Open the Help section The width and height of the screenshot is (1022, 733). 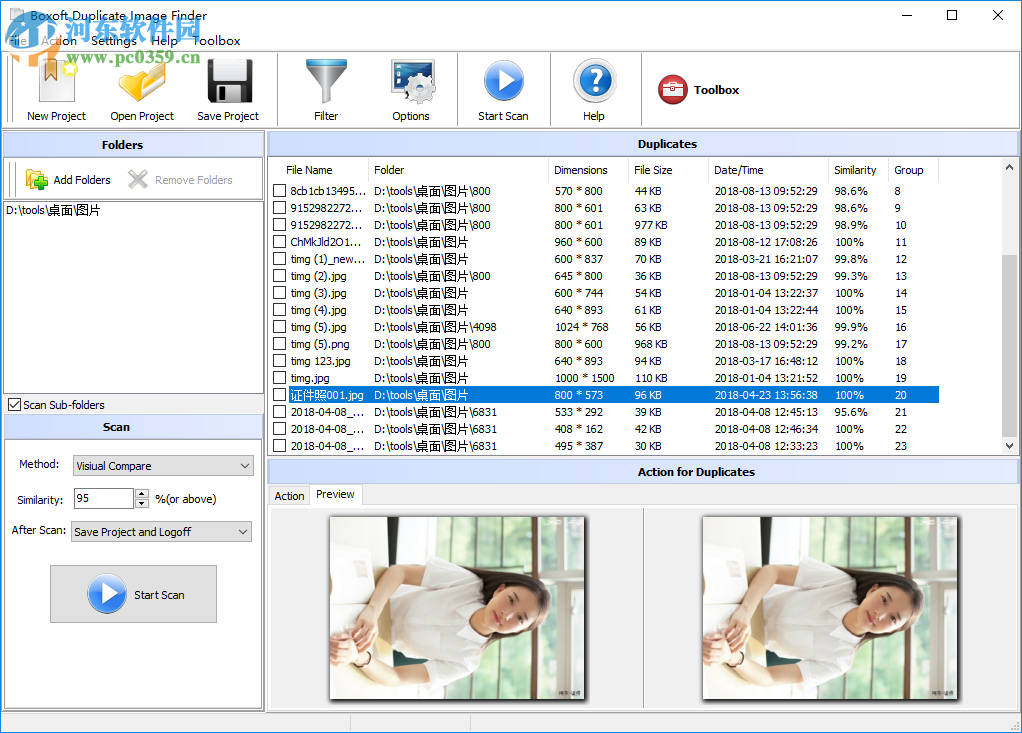[x=594, y=88]
